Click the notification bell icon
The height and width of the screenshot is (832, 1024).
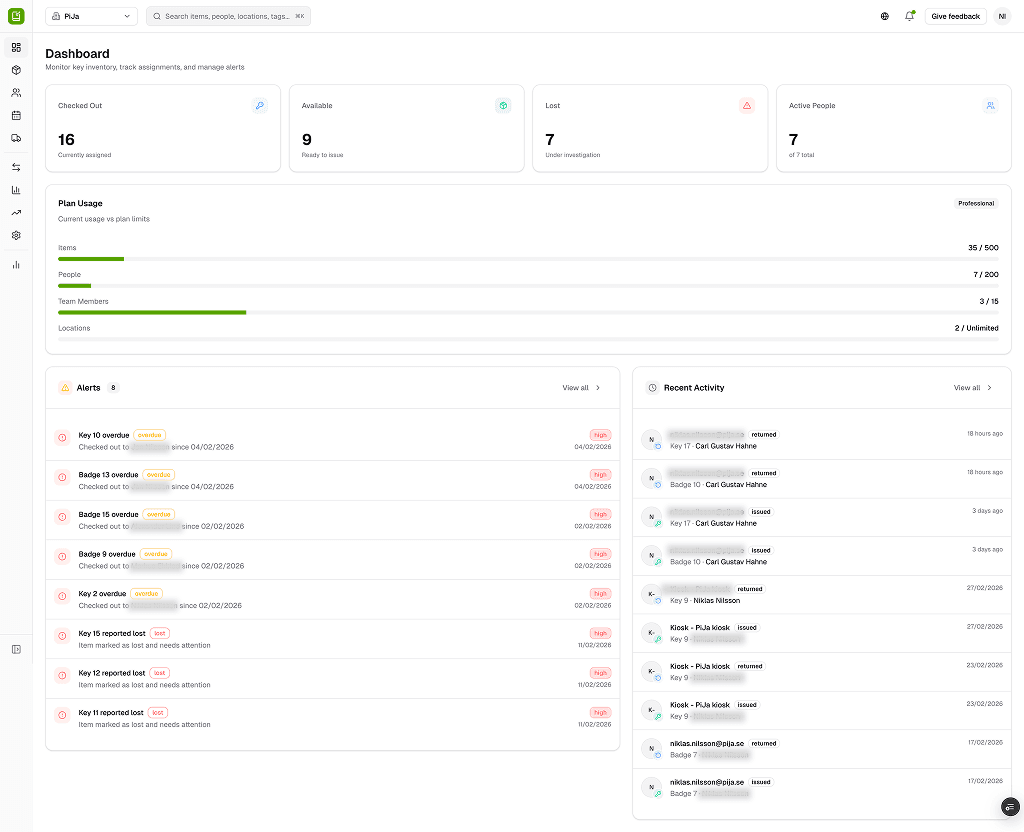coord(909,16)
